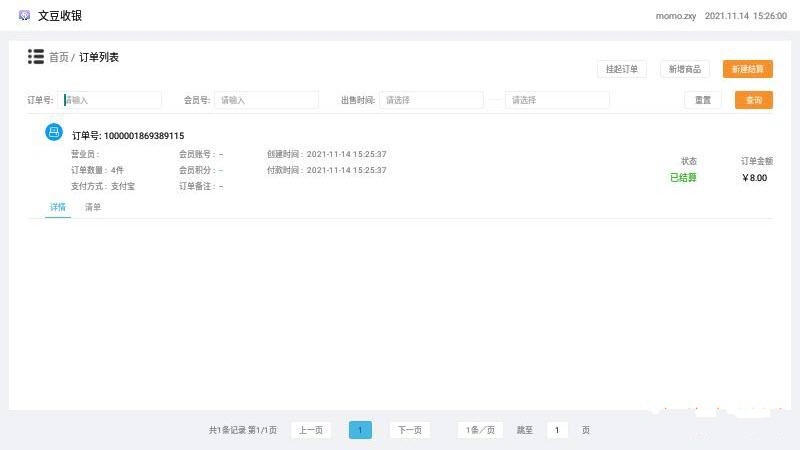Click the 订单号 input field
Screen dimensions: 800x450
111,100
